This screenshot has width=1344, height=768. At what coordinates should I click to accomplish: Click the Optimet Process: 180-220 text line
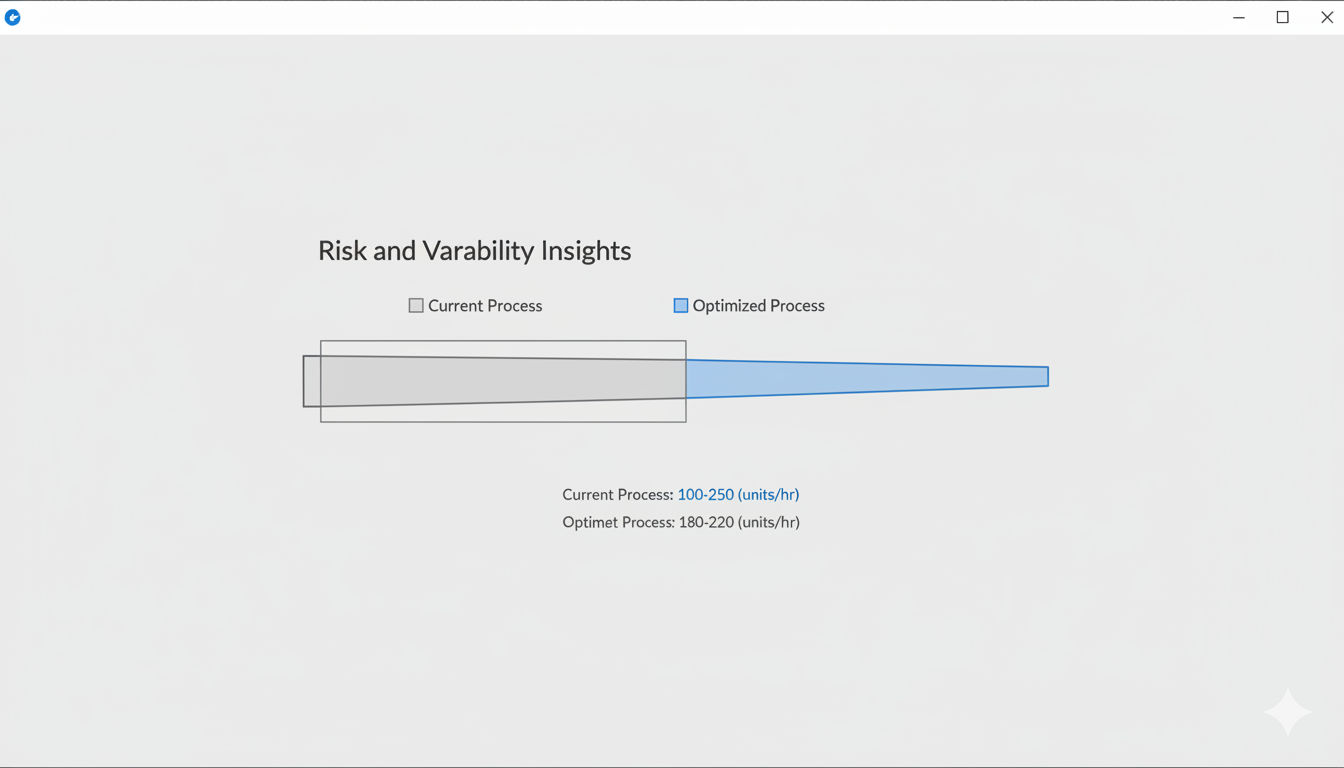point(681,521)
